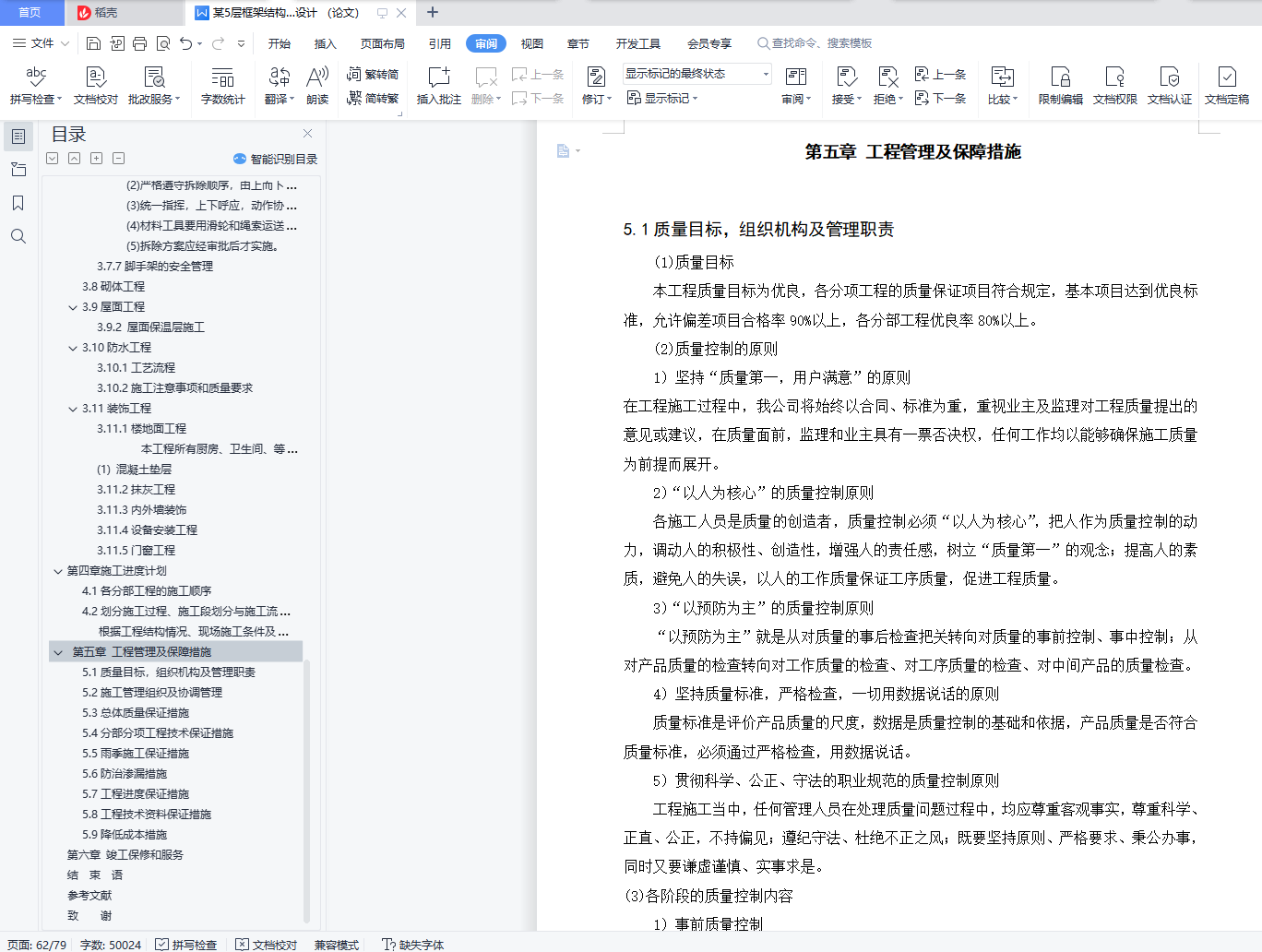Go to 下一条 next change

tap(940, 98)
